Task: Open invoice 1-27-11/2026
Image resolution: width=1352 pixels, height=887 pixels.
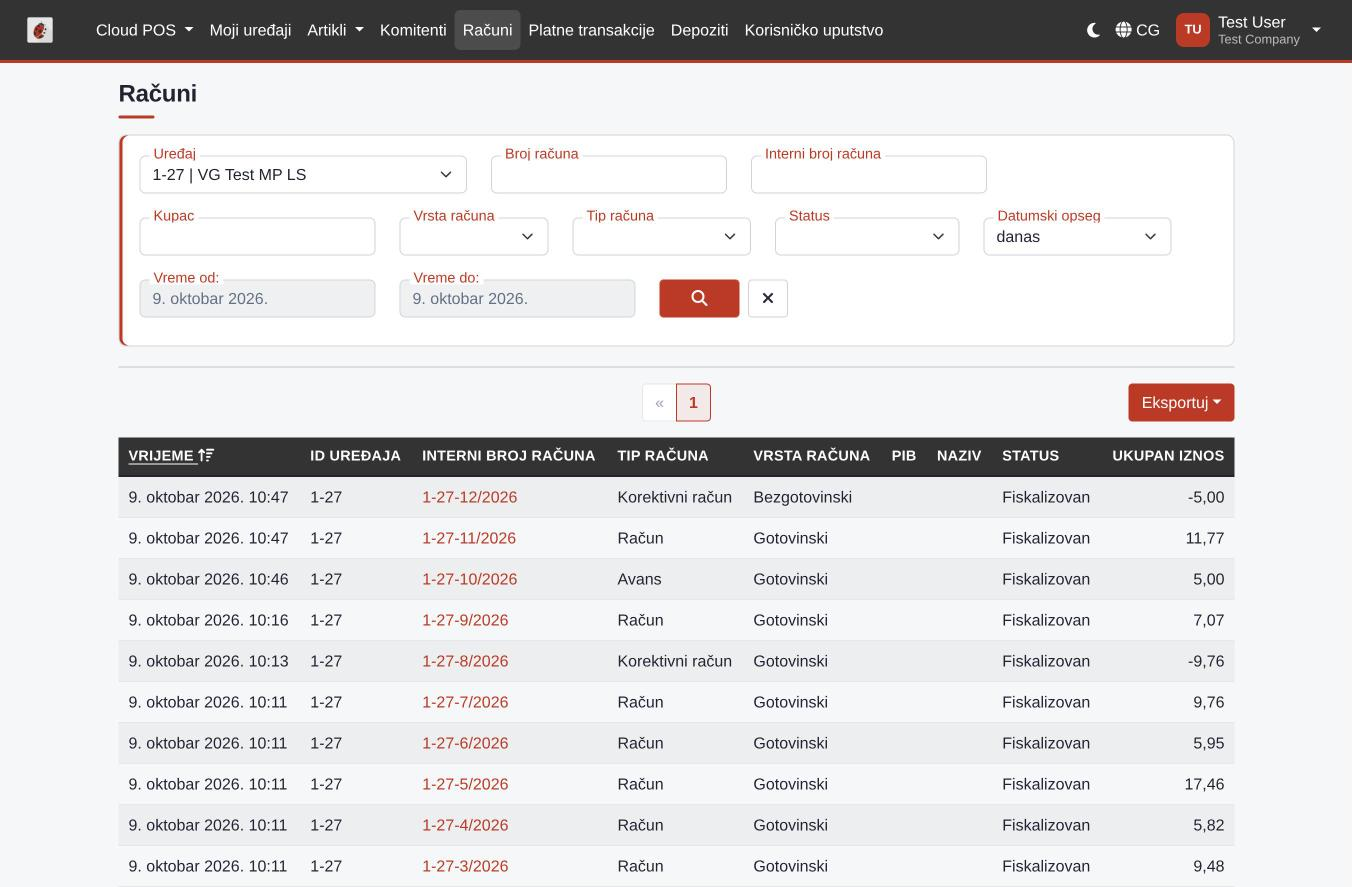Action: [x=469, y=538]
